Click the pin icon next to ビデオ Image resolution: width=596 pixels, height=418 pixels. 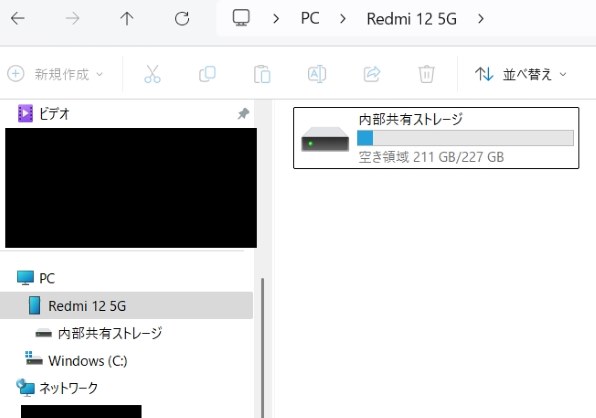pos(243,113)
